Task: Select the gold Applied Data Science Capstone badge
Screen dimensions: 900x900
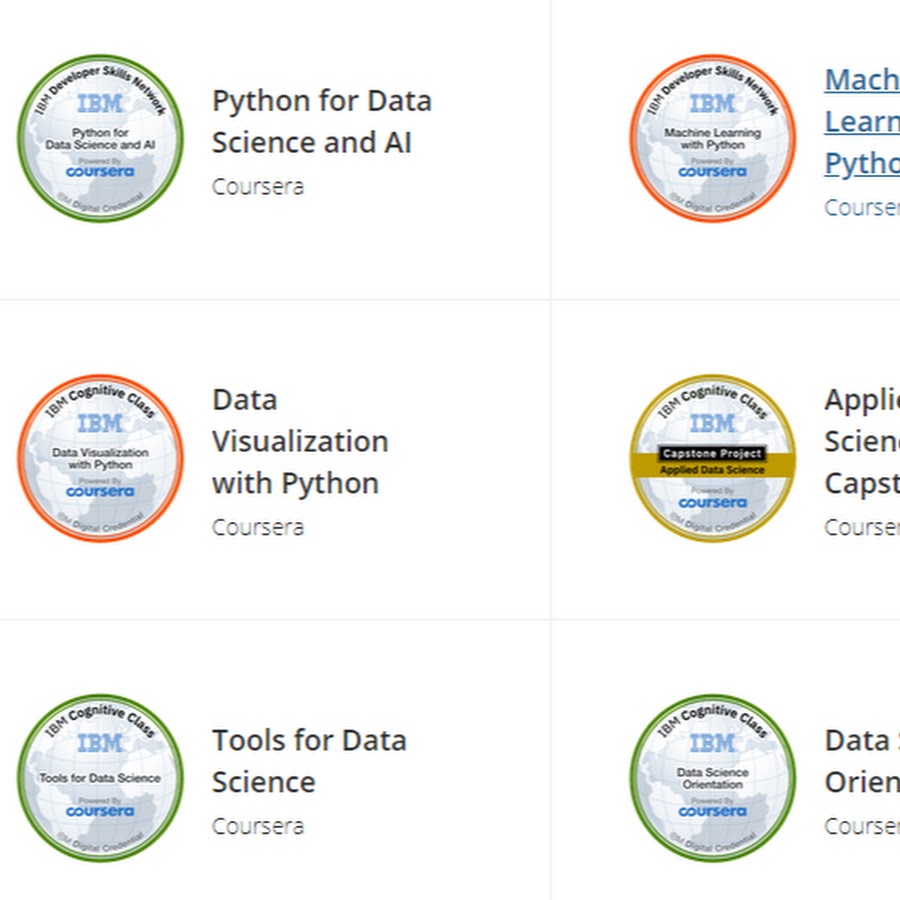Action: (712, 458)
